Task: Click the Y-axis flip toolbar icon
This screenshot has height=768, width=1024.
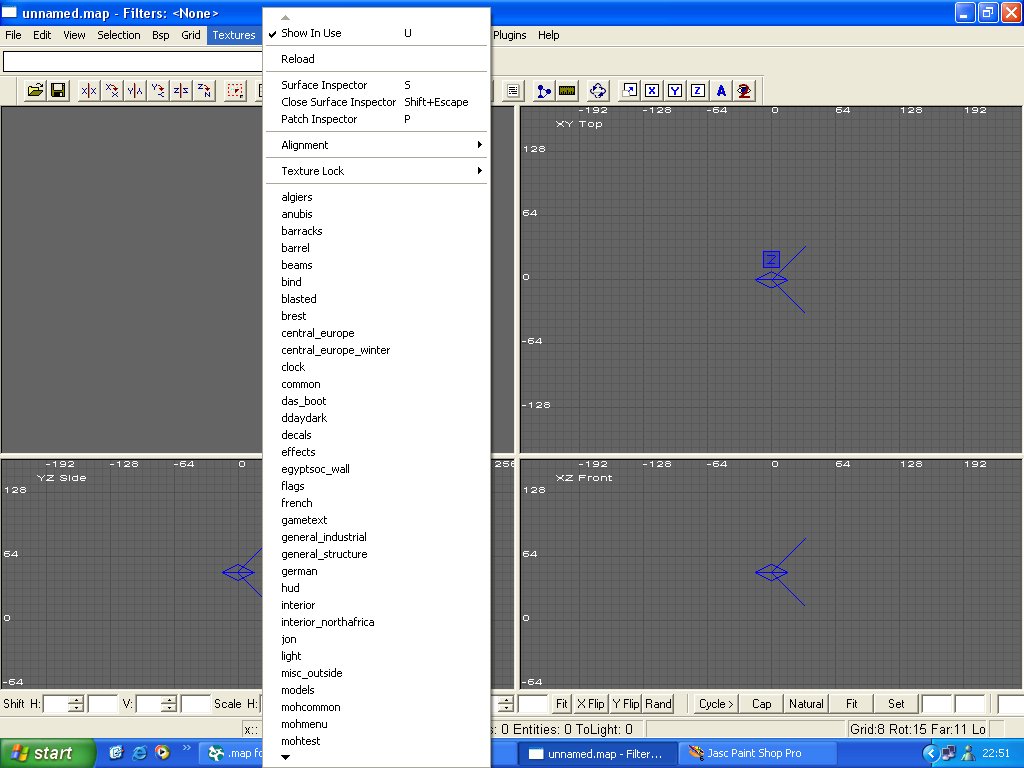Action: pos(135,91)
